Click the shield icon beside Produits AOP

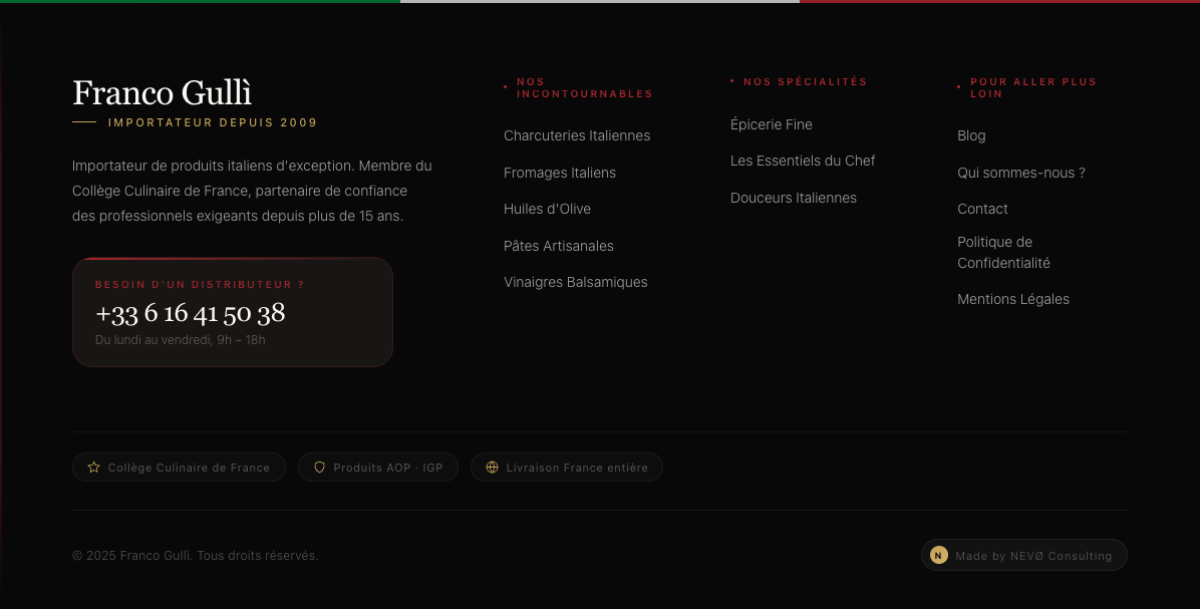[x=320, y=467]
